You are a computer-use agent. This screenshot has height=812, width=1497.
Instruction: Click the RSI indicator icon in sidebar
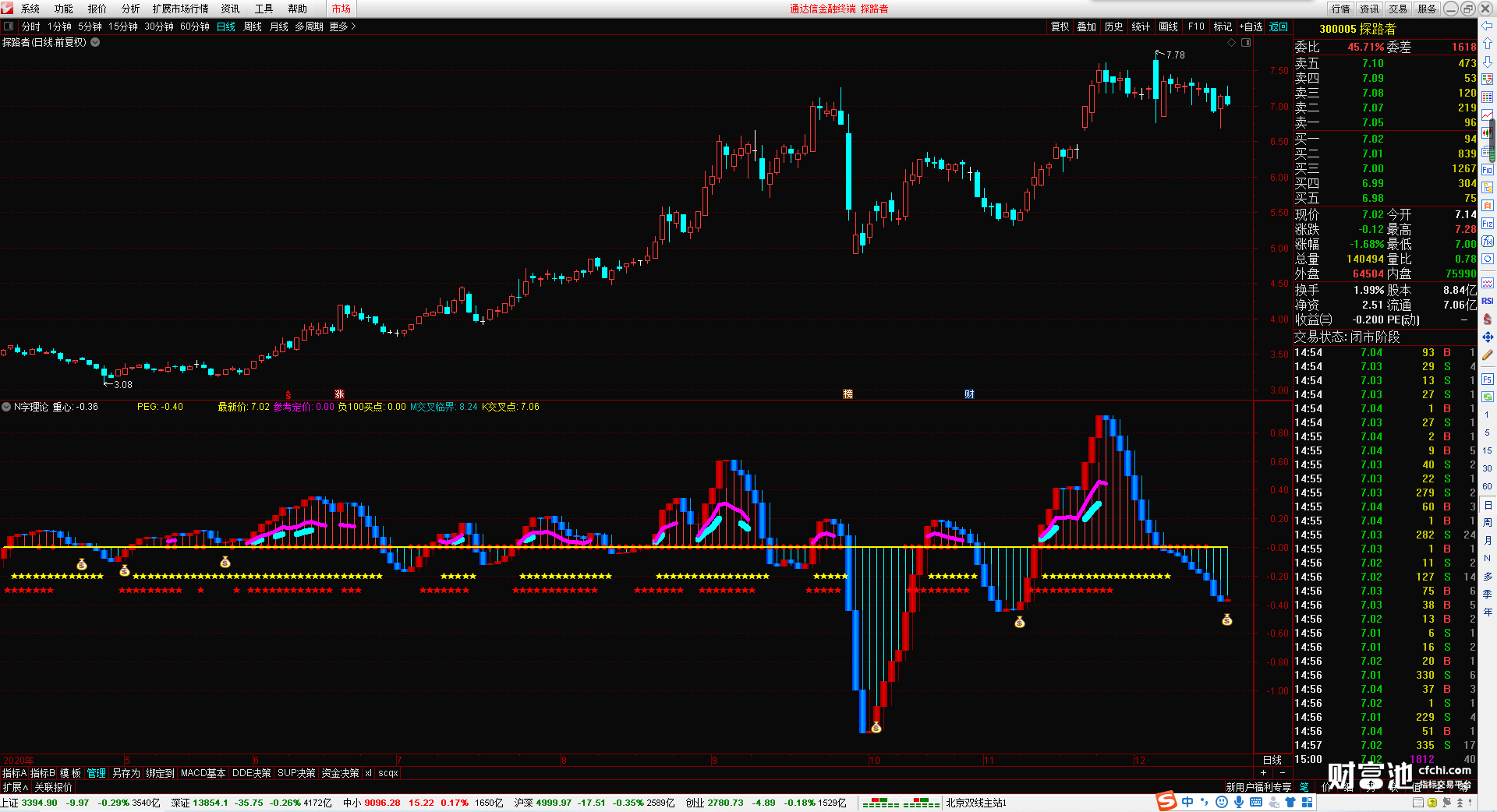click(1488, 301)
